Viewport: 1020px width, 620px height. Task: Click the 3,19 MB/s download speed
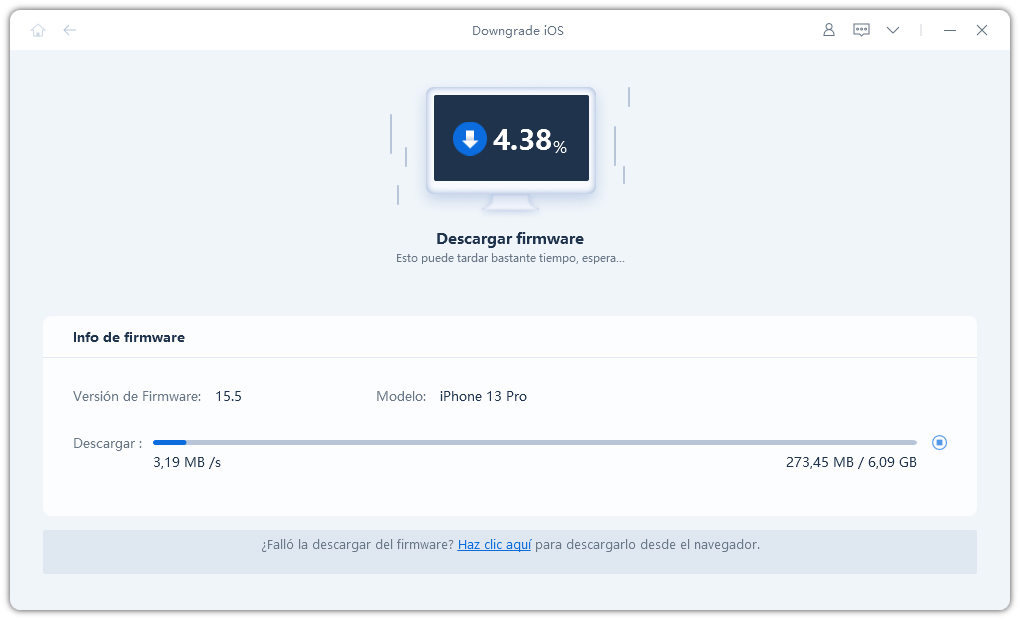tap(187, 462)
